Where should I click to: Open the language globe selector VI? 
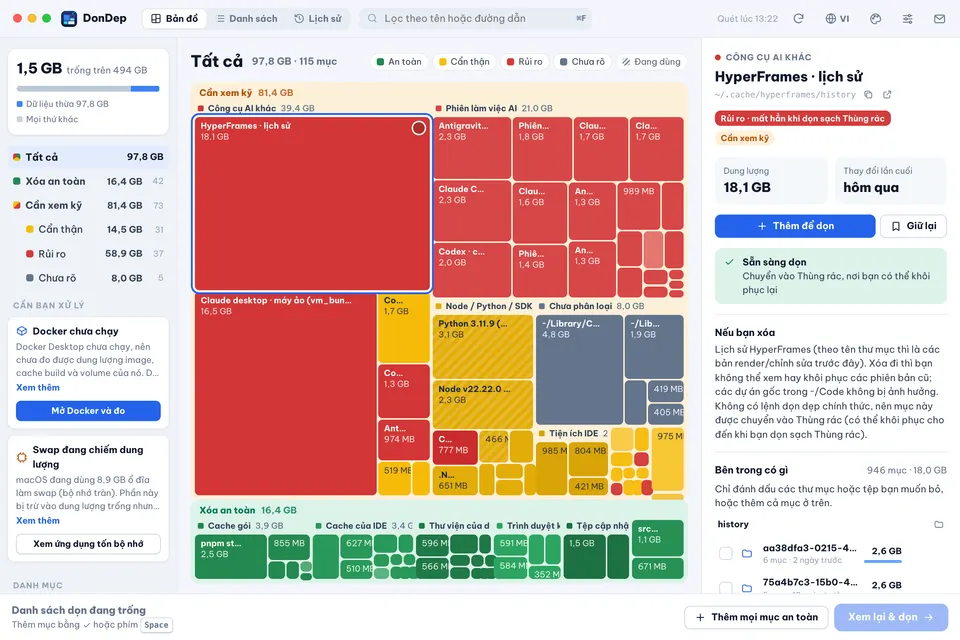pos(837,18)
